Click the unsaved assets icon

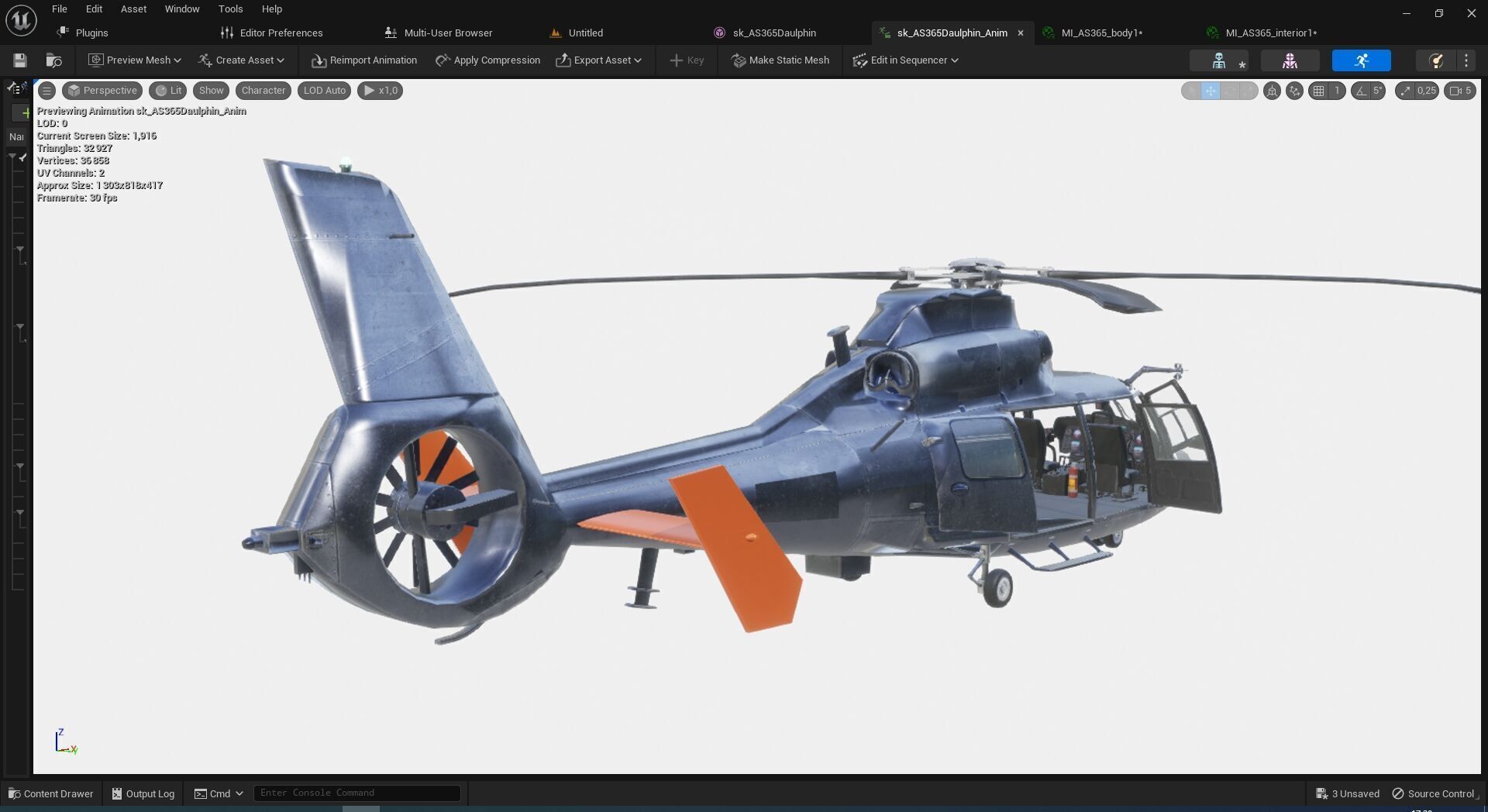(1322, 793)
